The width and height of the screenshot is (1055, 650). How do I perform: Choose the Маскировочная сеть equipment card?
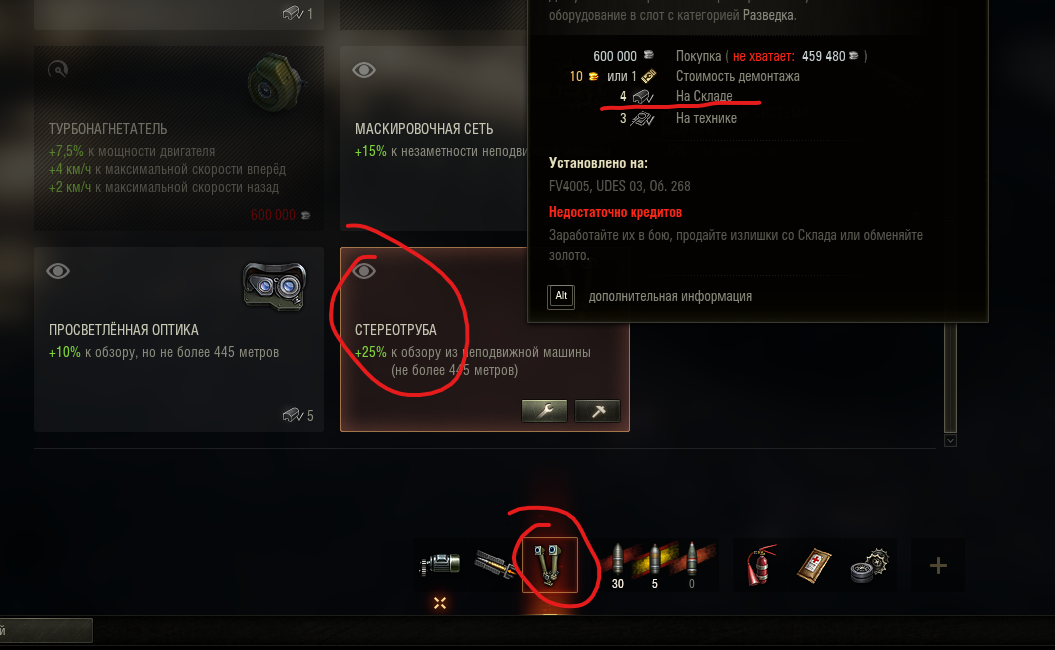click(x=434, y=138)
